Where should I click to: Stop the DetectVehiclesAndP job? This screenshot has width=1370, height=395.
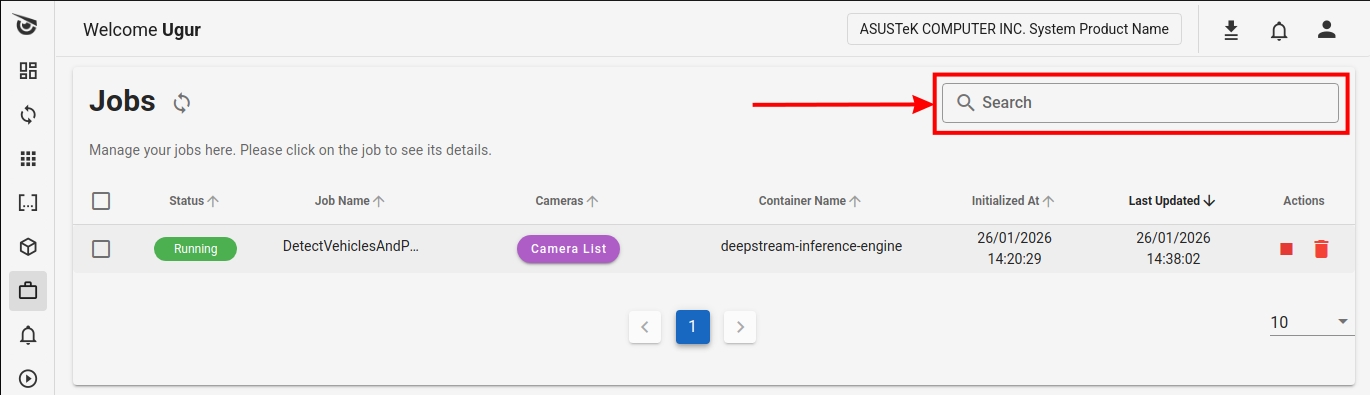1287,249
